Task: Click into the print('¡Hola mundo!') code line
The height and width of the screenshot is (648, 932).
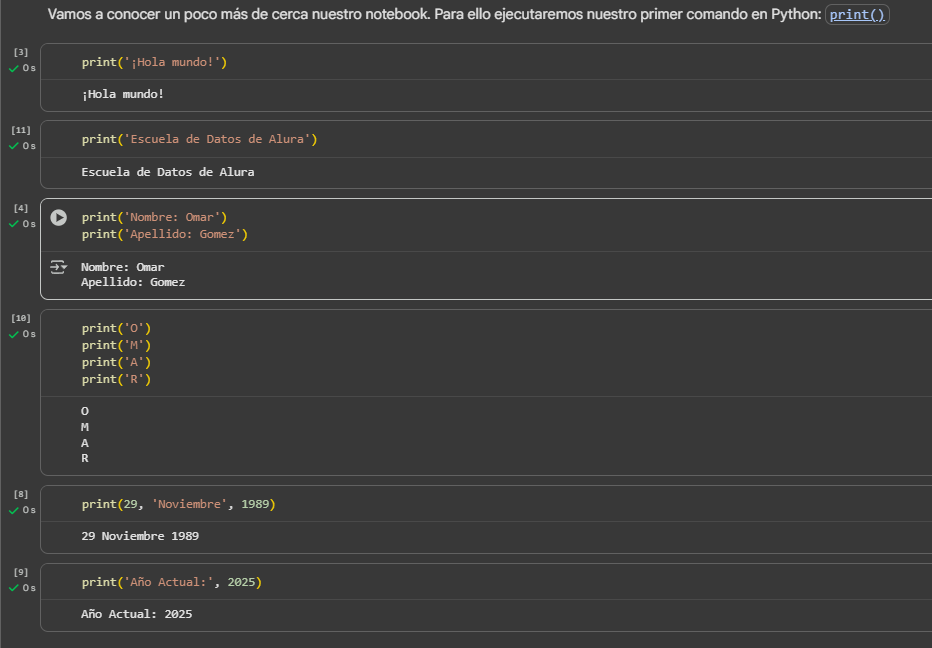Action: (154, 62)
